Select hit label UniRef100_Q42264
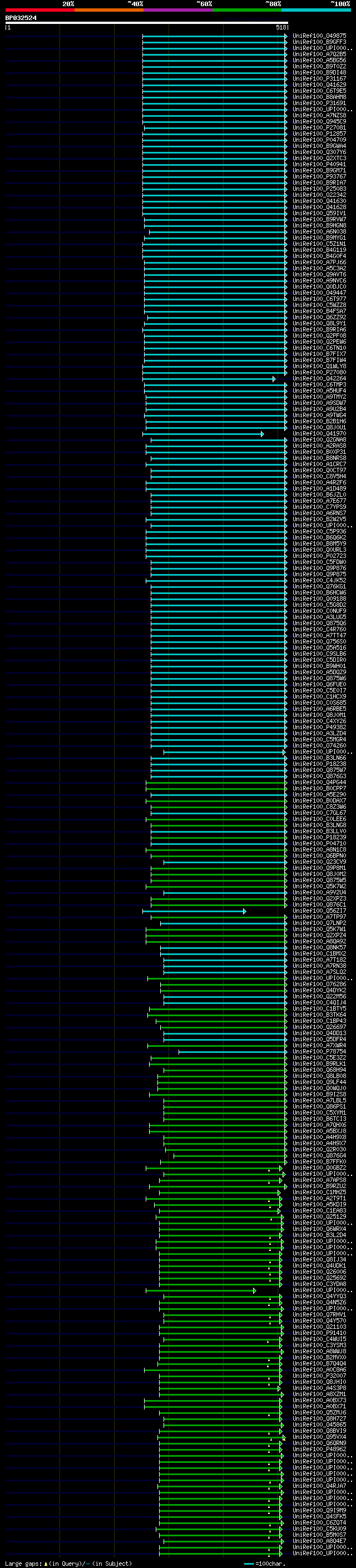The image size is (356, 1568). coord(319,379)
